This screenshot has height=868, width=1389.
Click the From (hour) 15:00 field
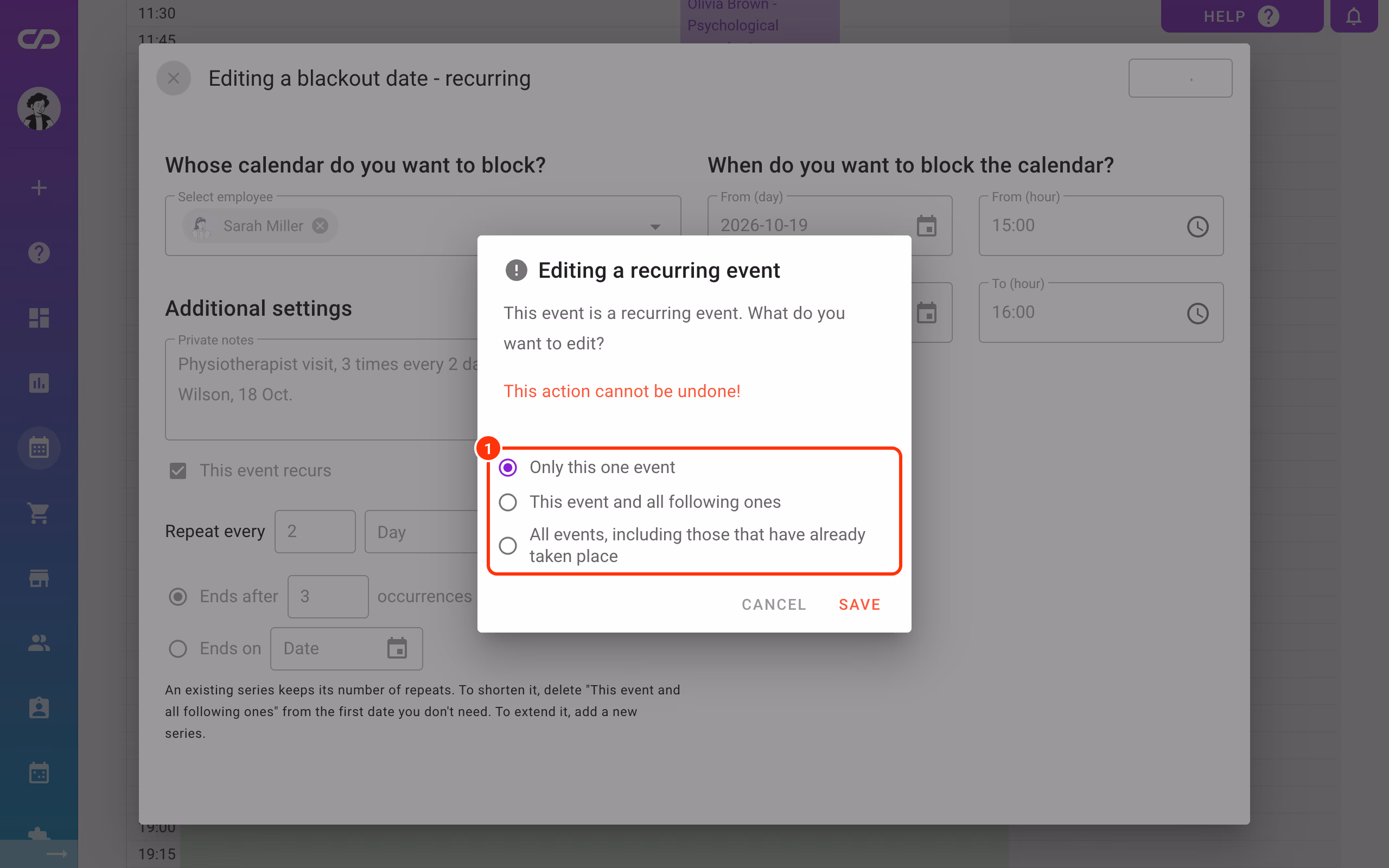(x=1101, y=226)
